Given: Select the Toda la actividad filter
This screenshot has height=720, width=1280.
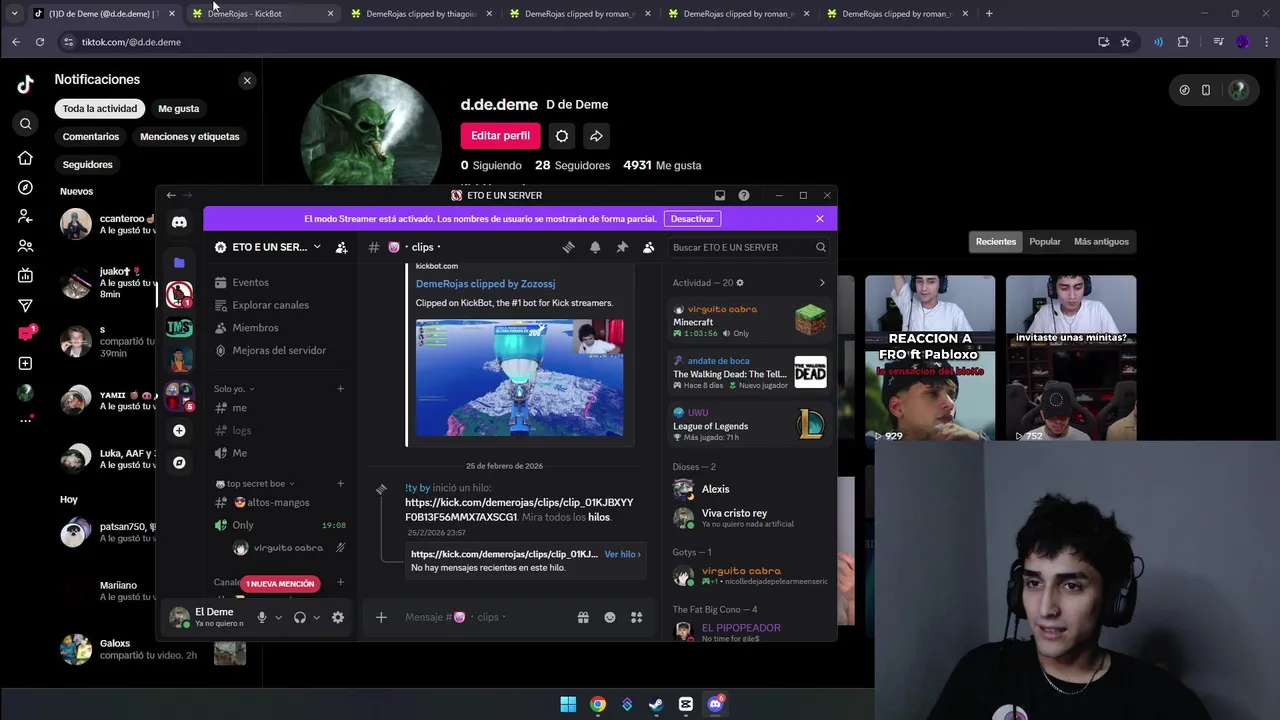Looking at the screenshot, I should click(x=99, y=108).
